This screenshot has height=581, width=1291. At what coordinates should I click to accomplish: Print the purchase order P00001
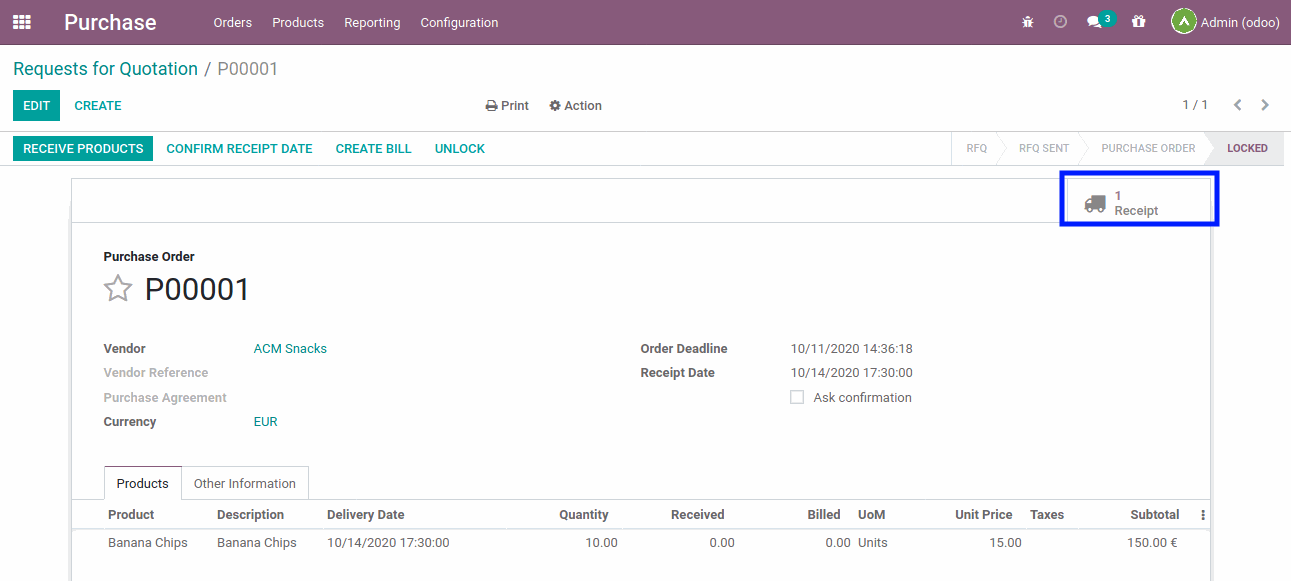(x=506, y=105)
